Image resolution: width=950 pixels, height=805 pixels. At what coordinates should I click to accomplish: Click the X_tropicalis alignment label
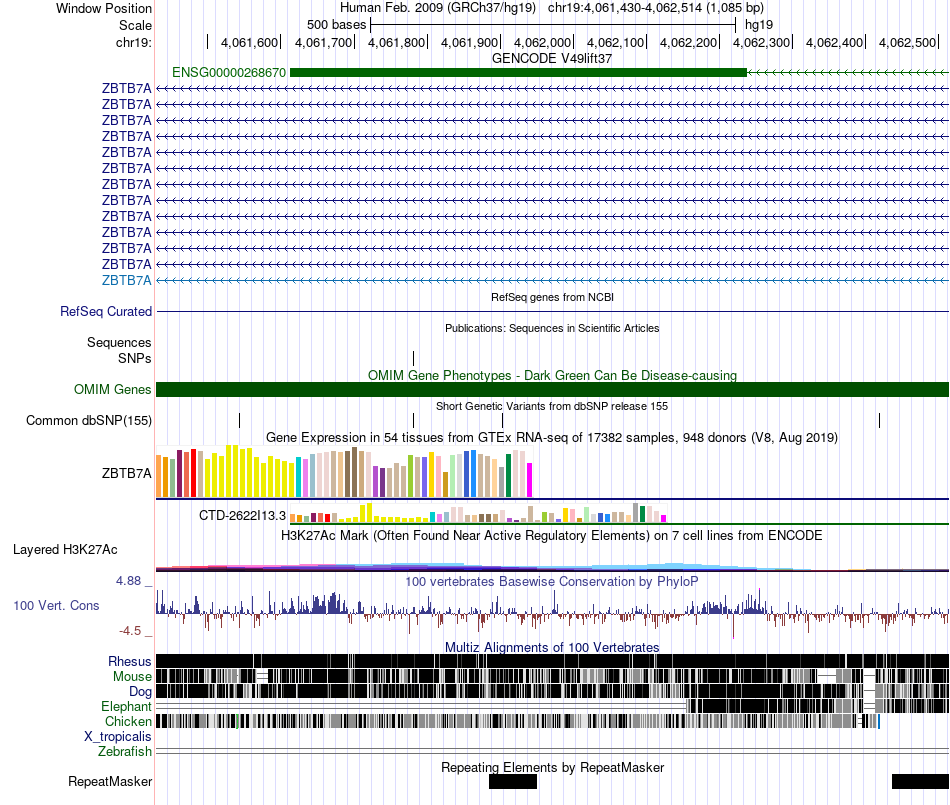pyautogui.click(x=118, y=736)
